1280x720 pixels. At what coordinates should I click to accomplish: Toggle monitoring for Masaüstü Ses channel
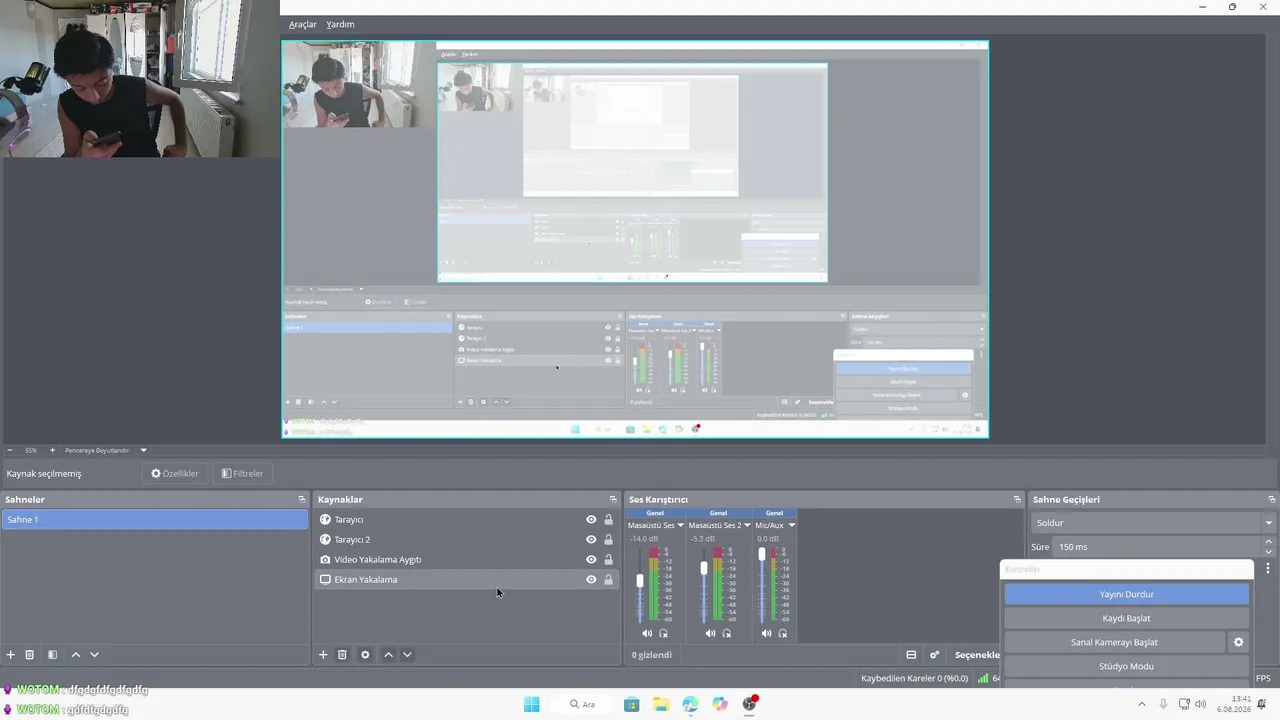pos(663,633)
